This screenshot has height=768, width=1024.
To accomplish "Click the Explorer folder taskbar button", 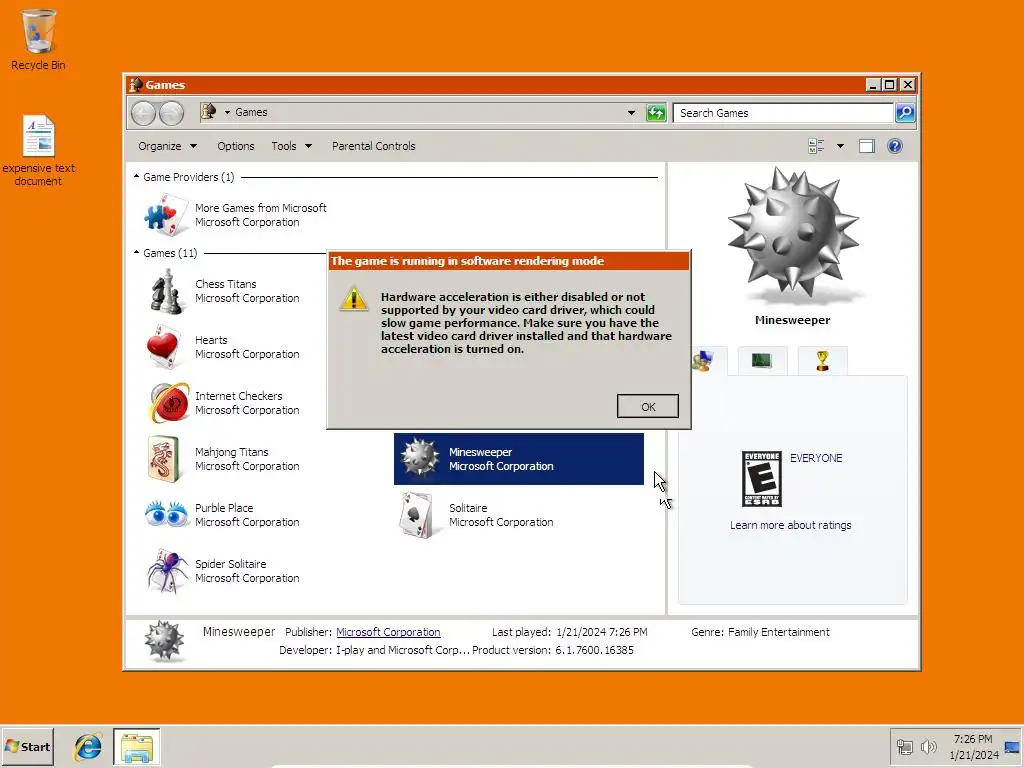I will pos(136,747).
